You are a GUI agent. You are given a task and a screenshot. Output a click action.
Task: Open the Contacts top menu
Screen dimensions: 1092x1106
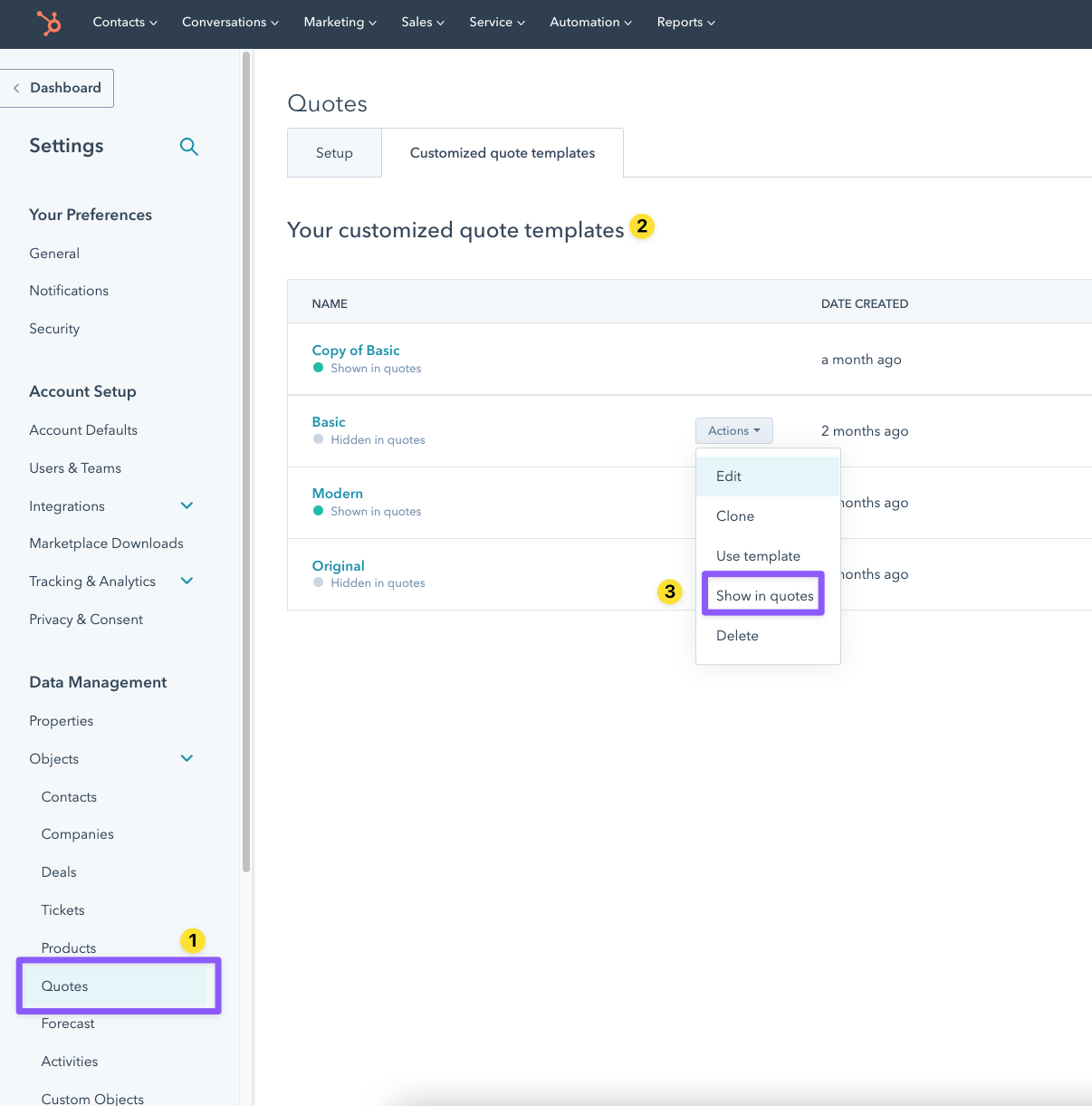(125, 23)
